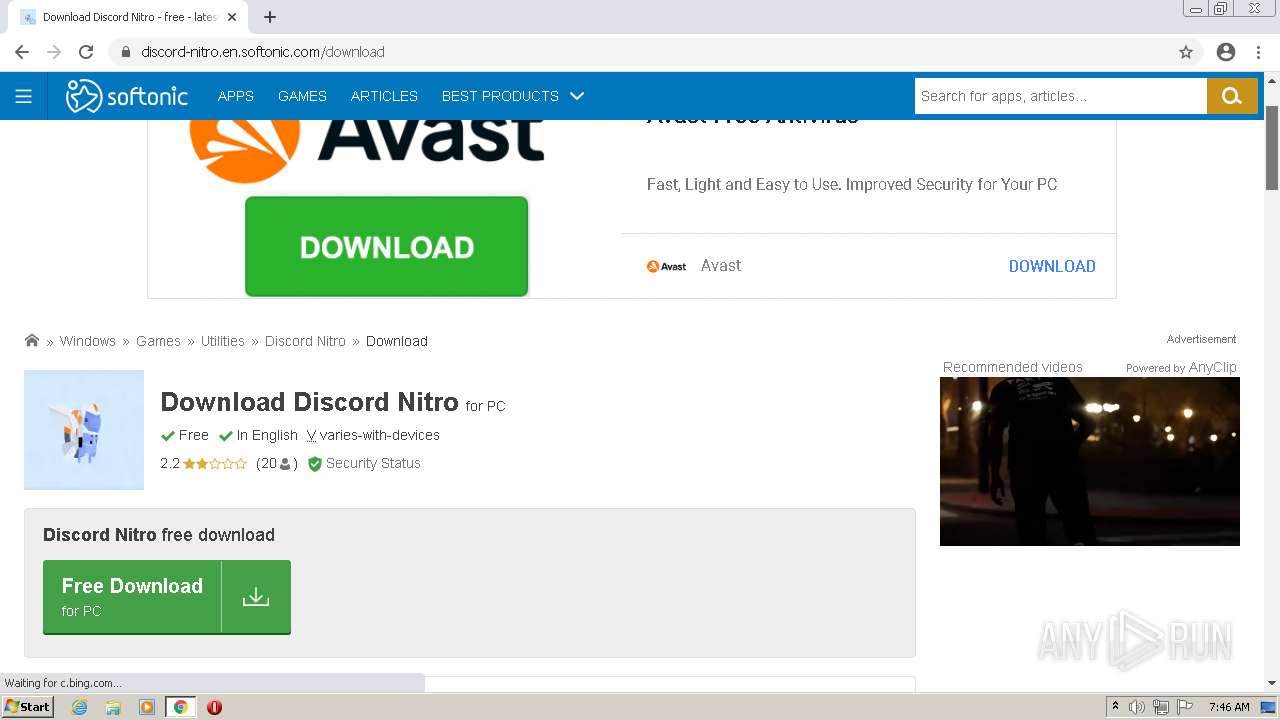The image size is (1280, 720).
Task: Open media player from taskbar
Action: point(147,707)
